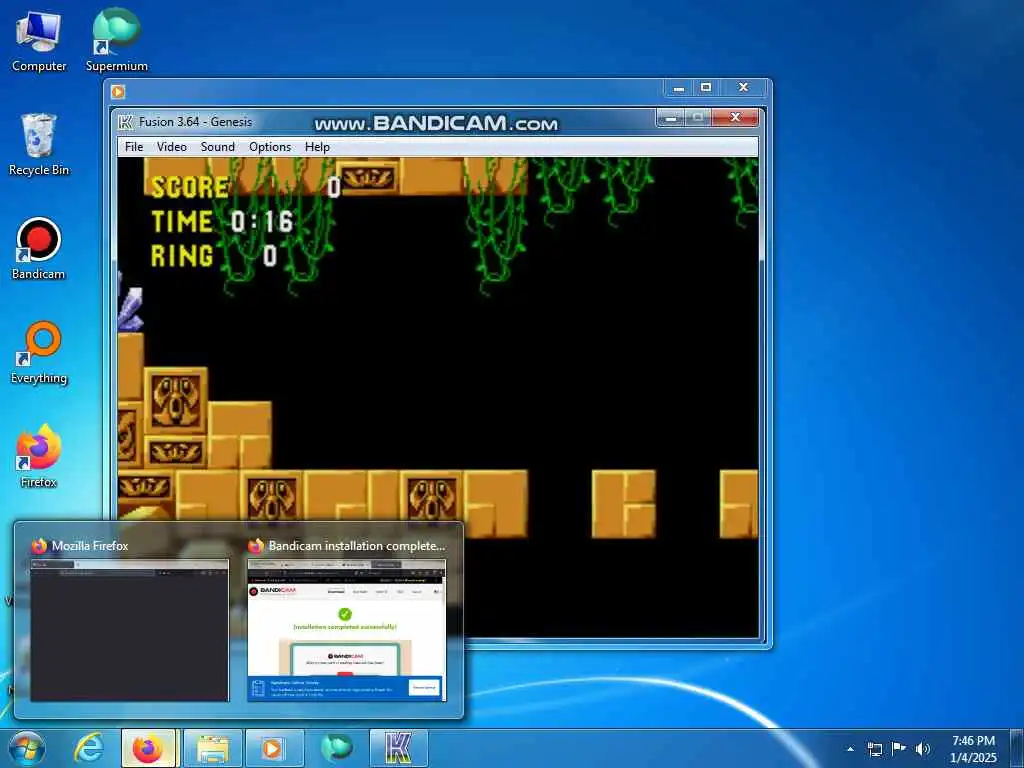Click the Fusion 3.64 - Genesis title text
This screenshot has height=768, width=1024.
click(195, 122)
